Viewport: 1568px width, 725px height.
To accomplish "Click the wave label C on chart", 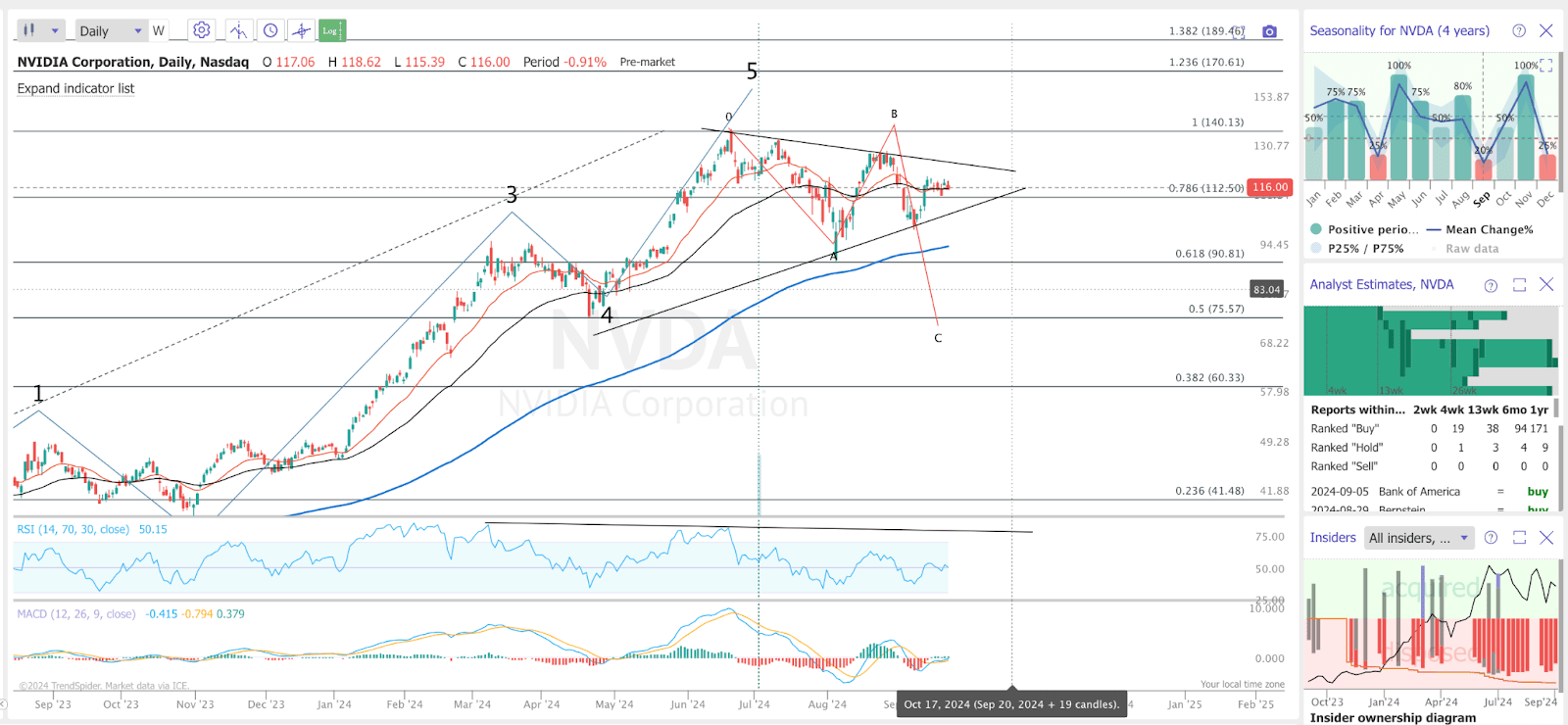I will click(x=938, y=338).
